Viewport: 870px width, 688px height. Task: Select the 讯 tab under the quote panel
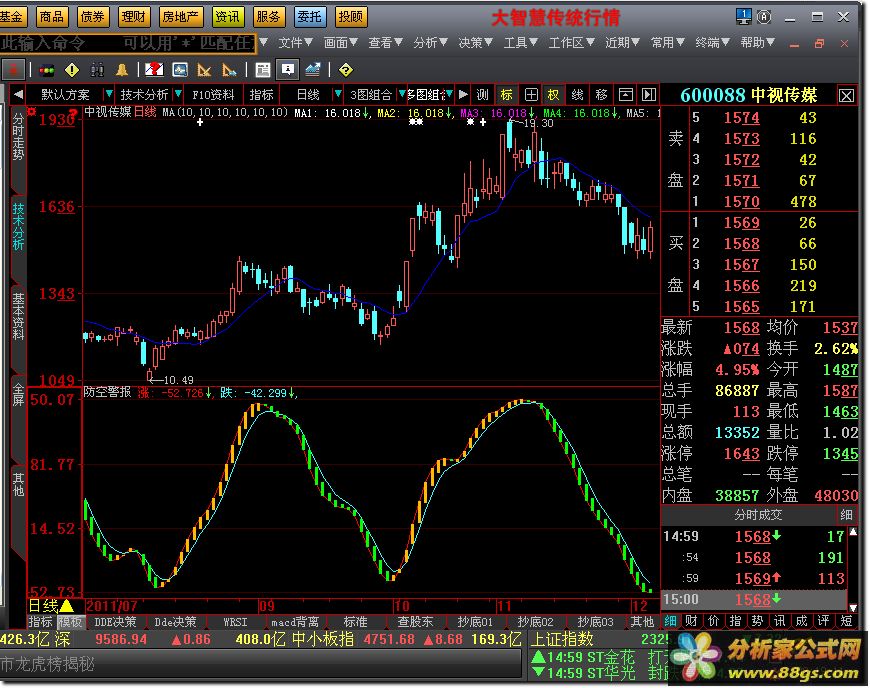(x=780, y=621)
